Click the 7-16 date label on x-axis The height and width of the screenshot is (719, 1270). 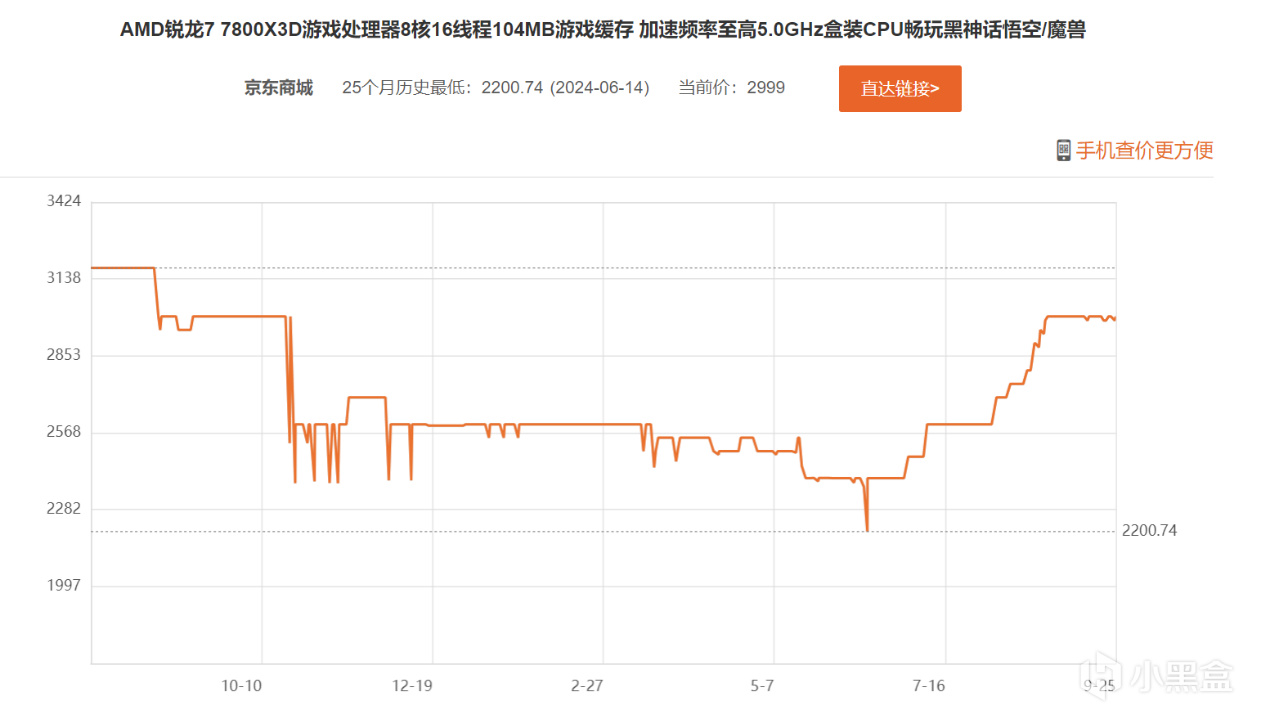tap(929, 686)
